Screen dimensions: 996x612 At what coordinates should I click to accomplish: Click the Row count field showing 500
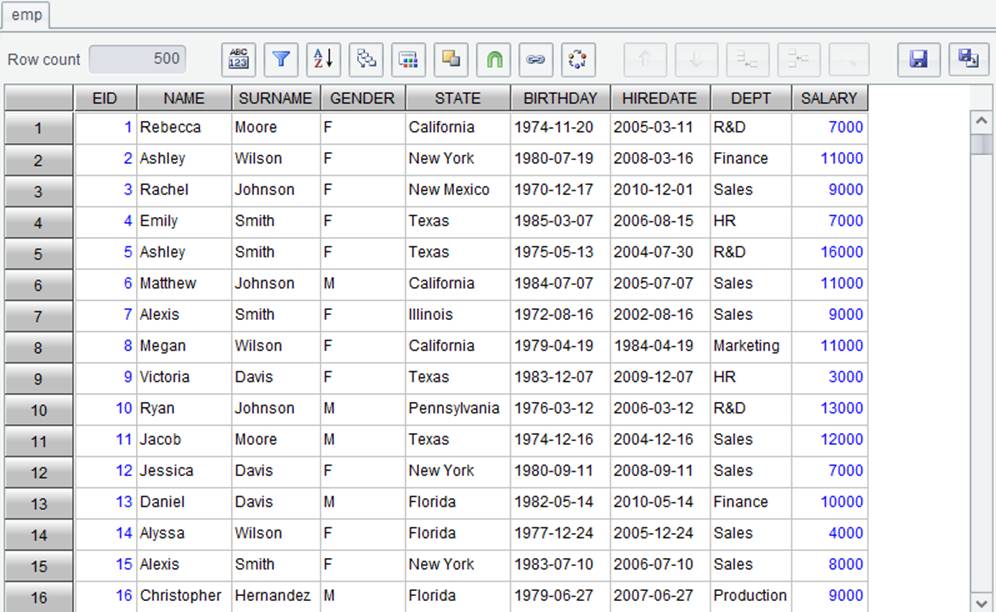tap(137, 59)
